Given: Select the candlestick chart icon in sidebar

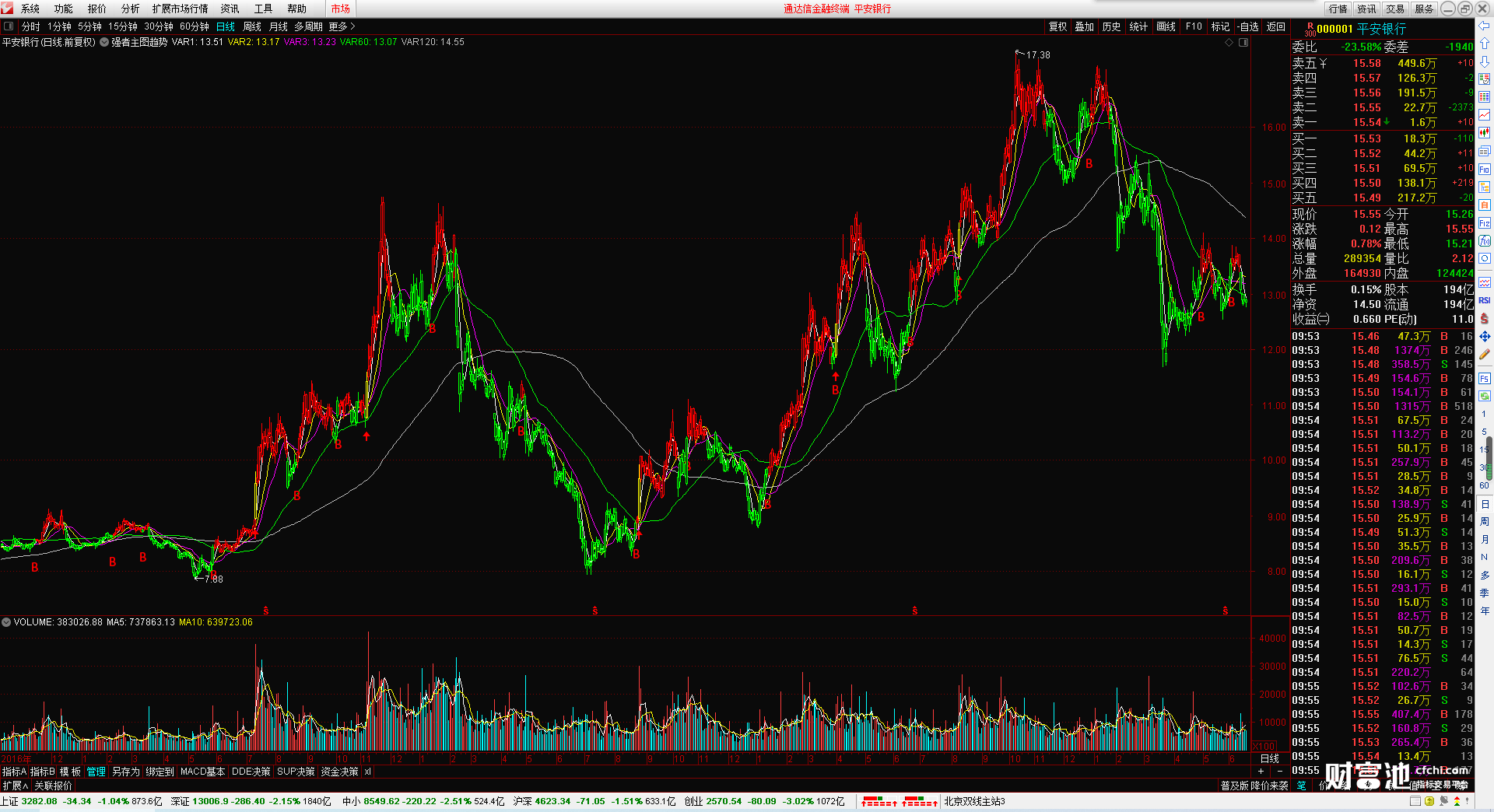Looking at the screenshot, I should [1485, 133].
